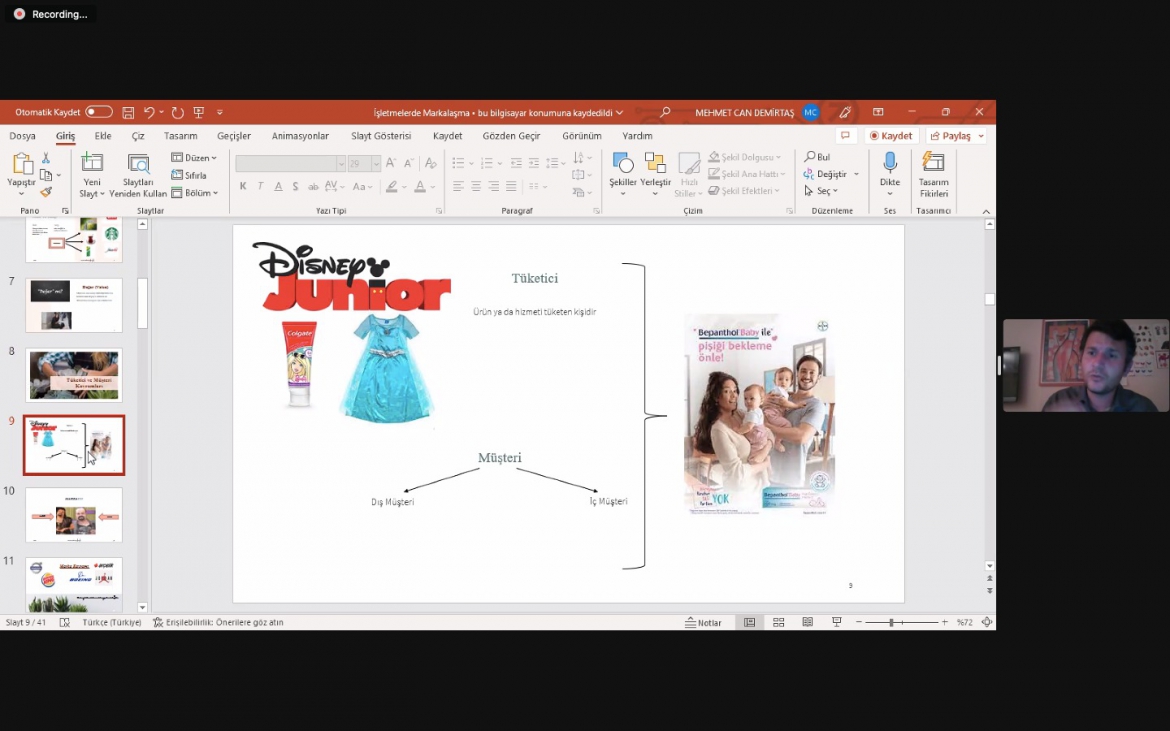Open the comments speech bubble icon
1170x731 pixels.
(845, 136)
